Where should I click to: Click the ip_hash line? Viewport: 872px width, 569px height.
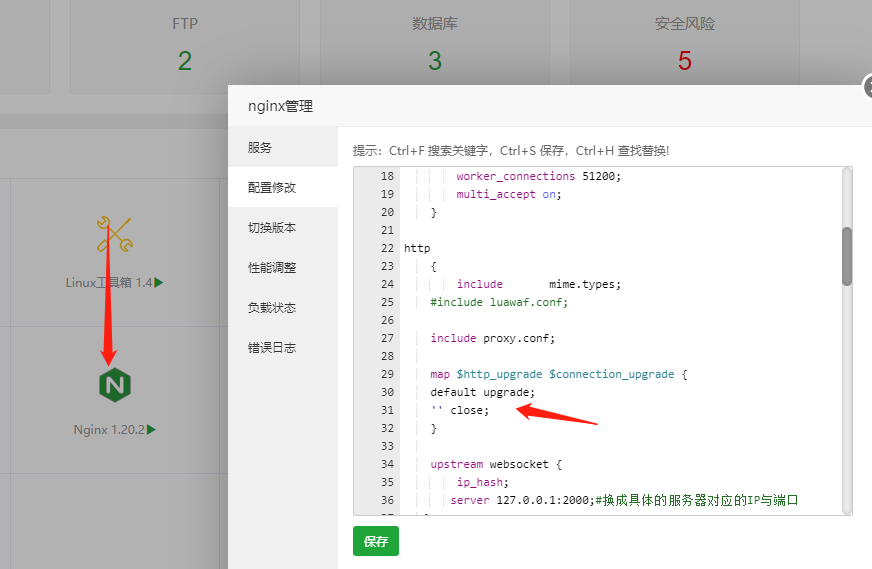click(482, 482)
